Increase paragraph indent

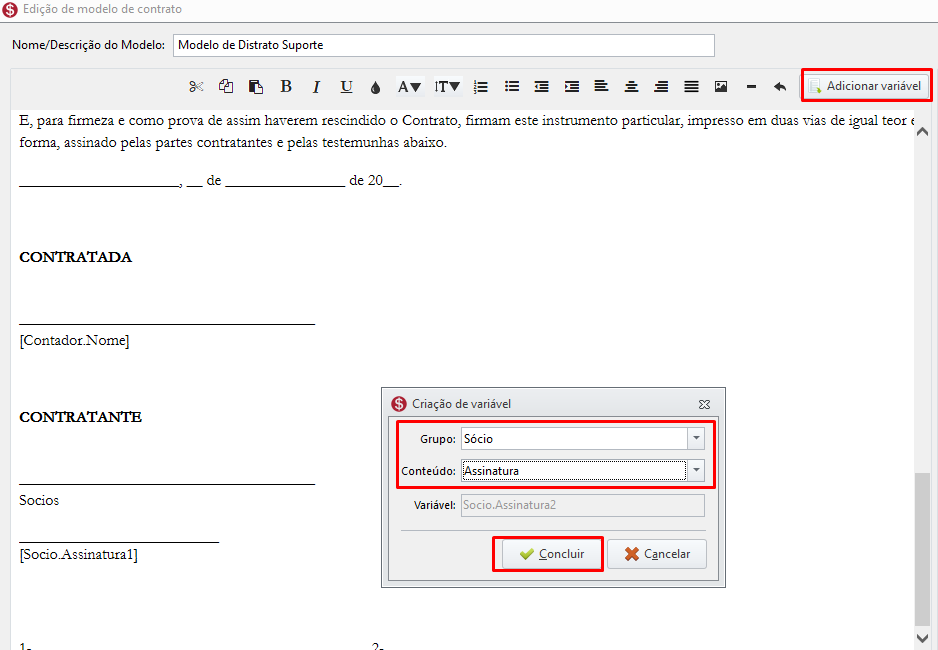pyautogui.click(x=571, y=87)
